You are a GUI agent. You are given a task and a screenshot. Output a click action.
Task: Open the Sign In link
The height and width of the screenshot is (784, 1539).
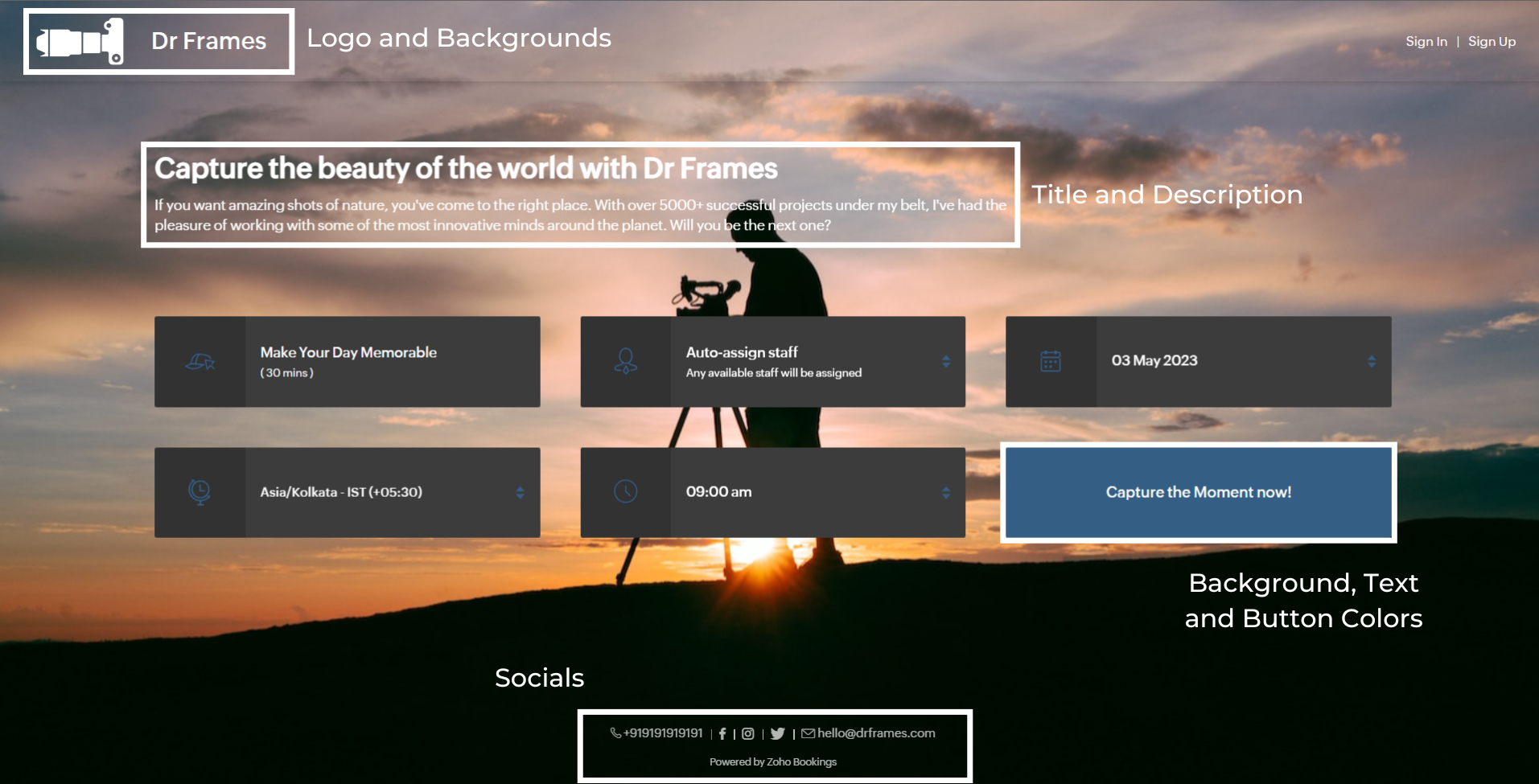[x=1426, y=42]
